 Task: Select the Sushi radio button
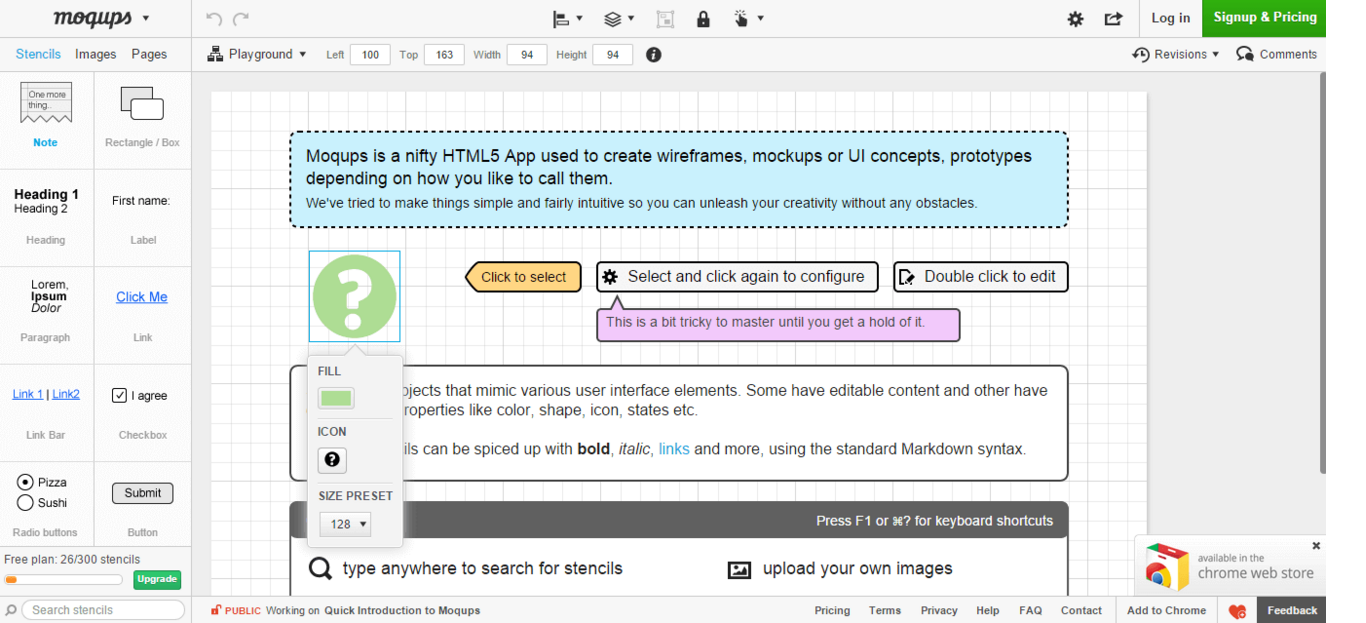[25, 503]
